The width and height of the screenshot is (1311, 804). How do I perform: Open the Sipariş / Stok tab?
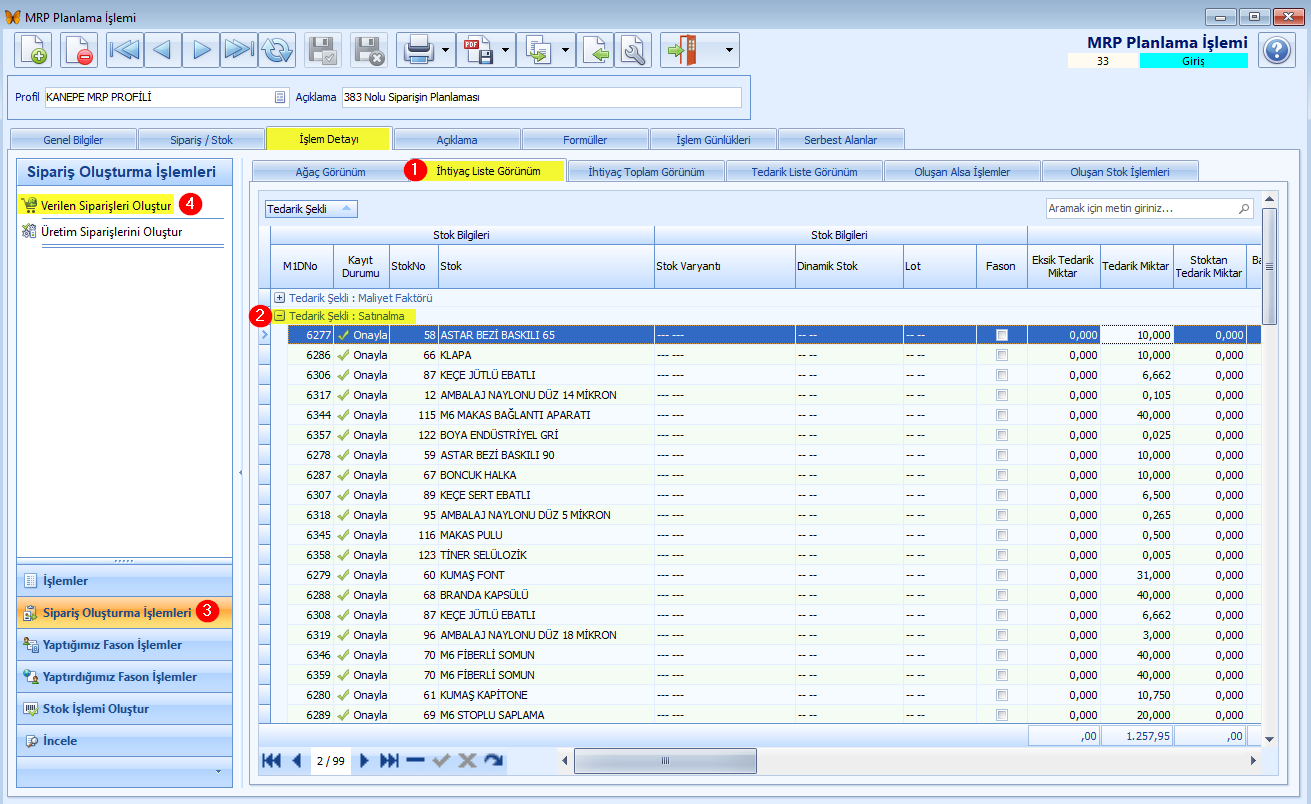pyautogui.click(x=201, y=139)
